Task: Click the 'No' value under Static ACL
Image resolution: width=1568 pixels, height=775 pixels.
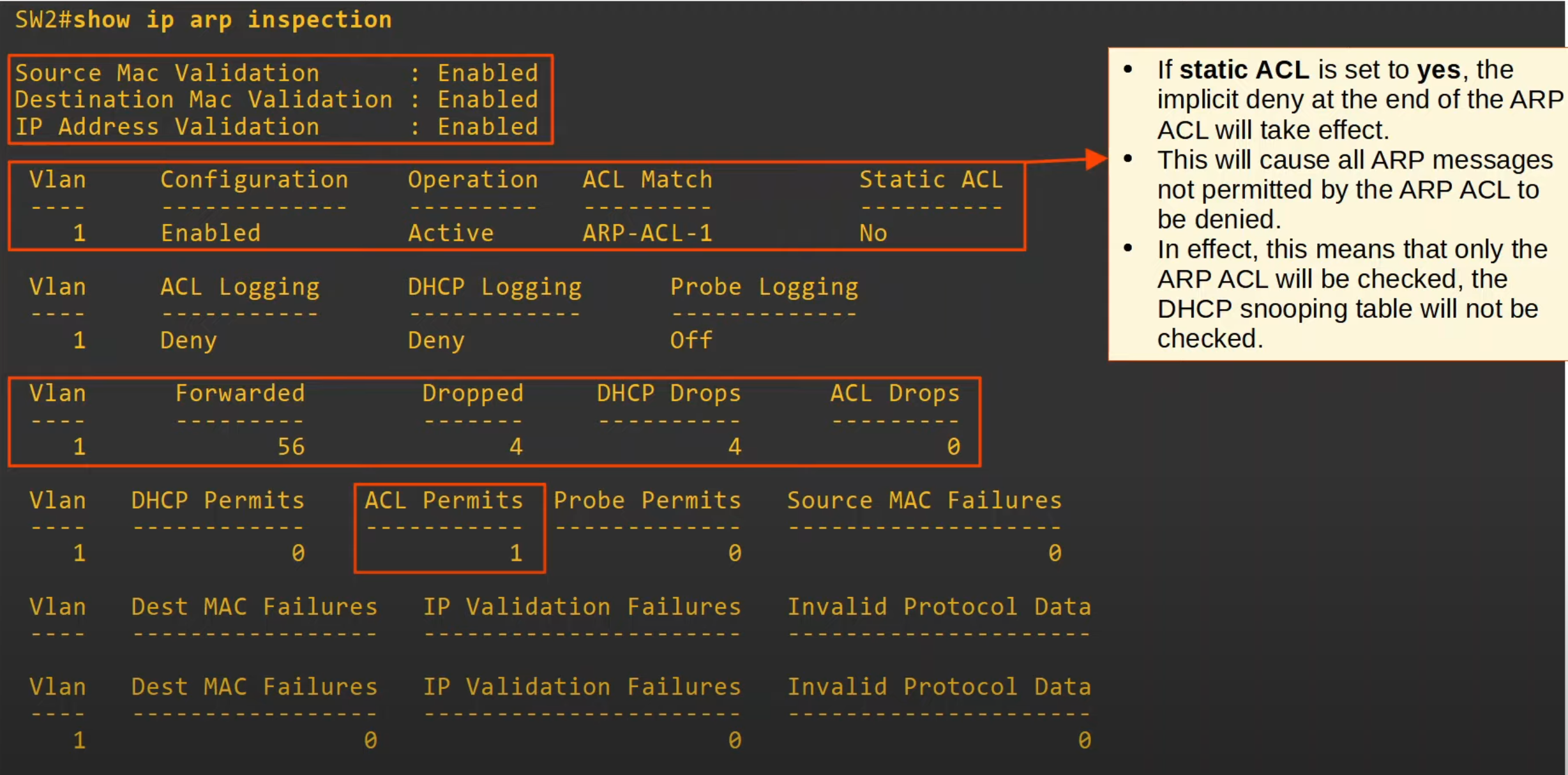Action: pos(873,233)
